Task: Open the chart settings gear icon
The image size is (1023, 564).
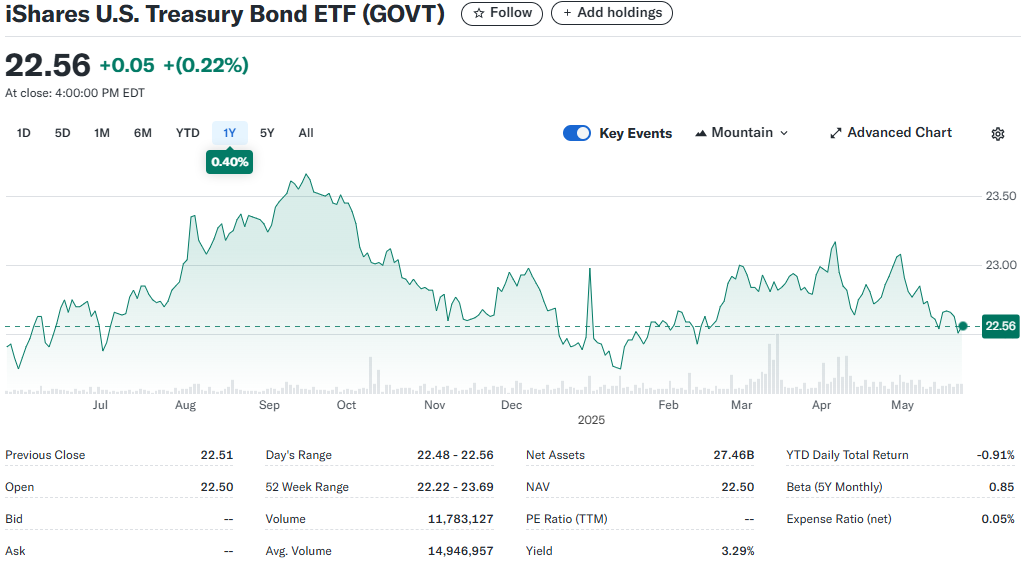Action: click(x=998, y=134)
